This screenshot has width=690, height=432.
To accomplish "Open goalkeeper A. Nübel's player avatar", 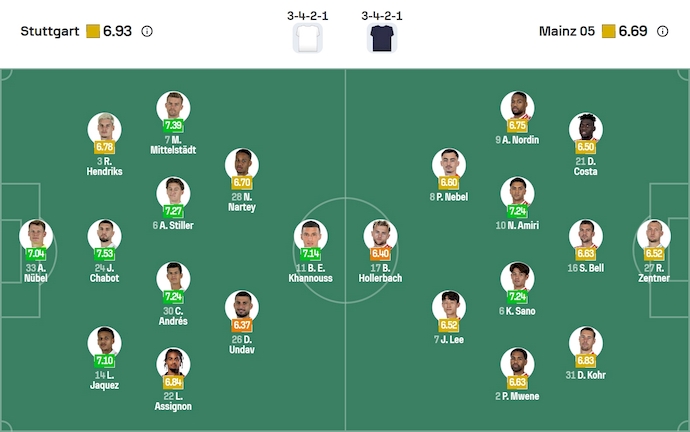I will [36, 236].
